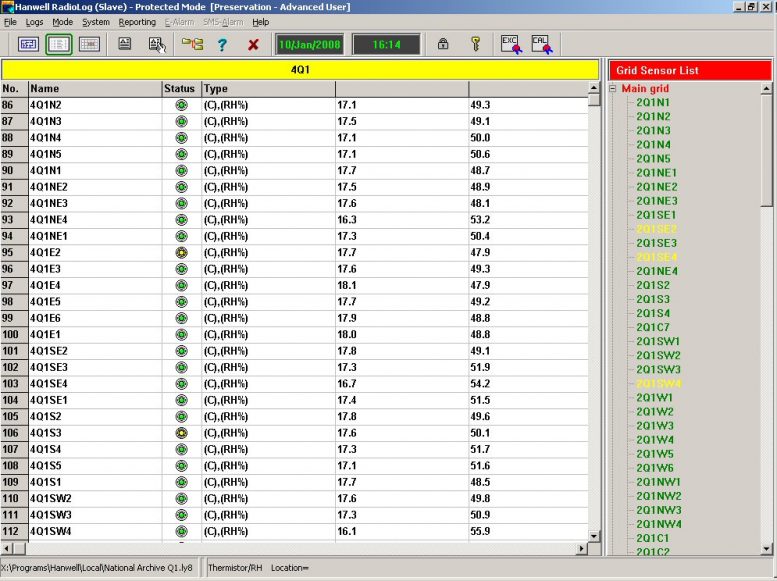
Task: Open the System menu
Action: click(x=96, y=22)
